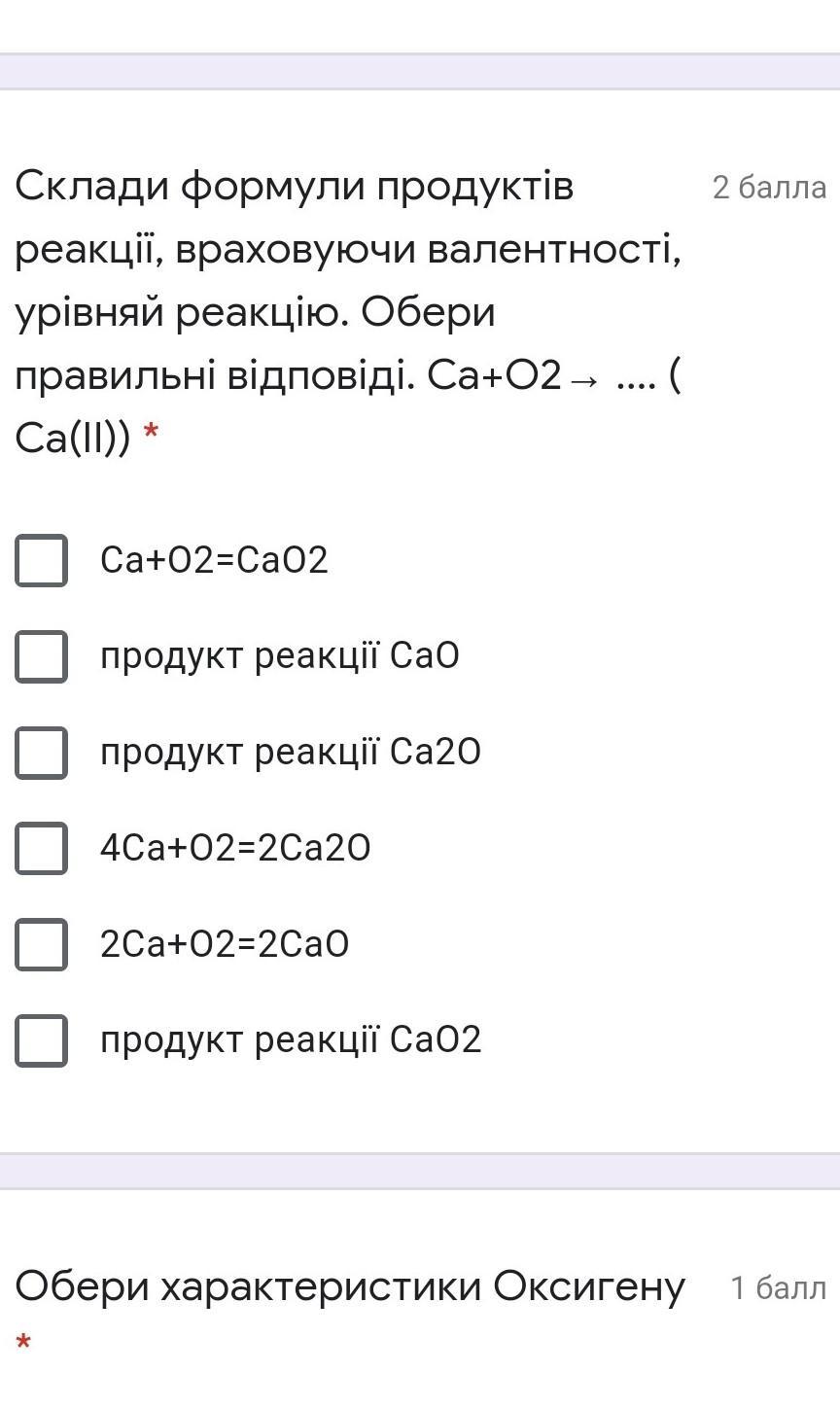The image size is (840, 1408).
Task: Click the answer label 'продукт реакції Ca2O'
Action: 290,753
